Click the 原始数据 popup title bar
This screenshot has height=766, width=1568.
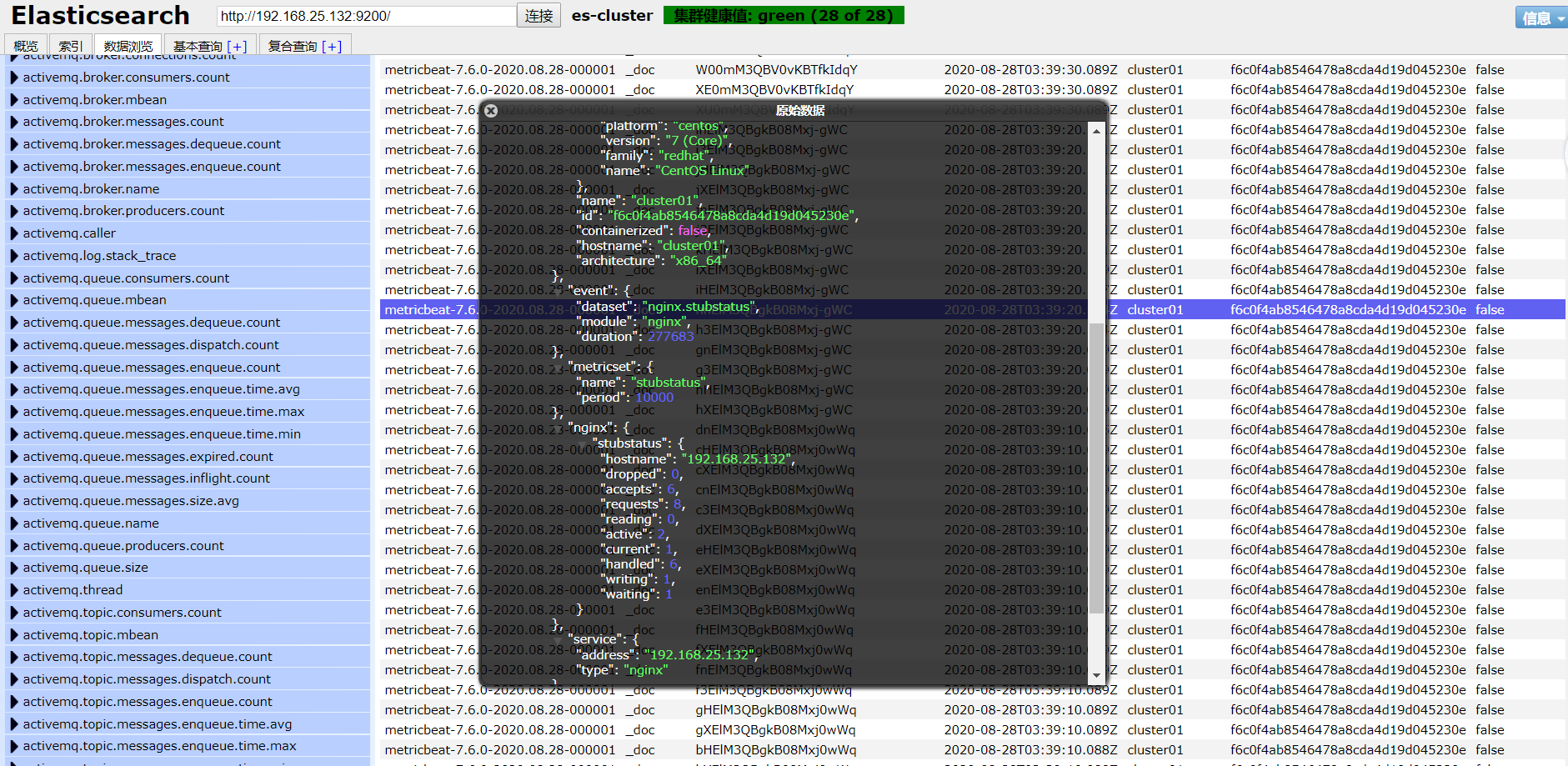(x=793, y=110)
